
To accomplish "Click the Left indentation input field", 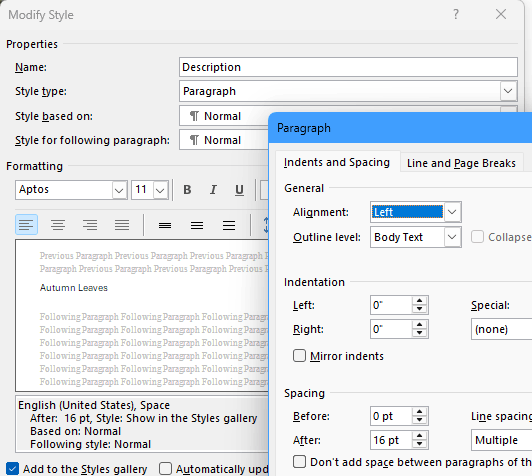I will (x=392, y=305).
